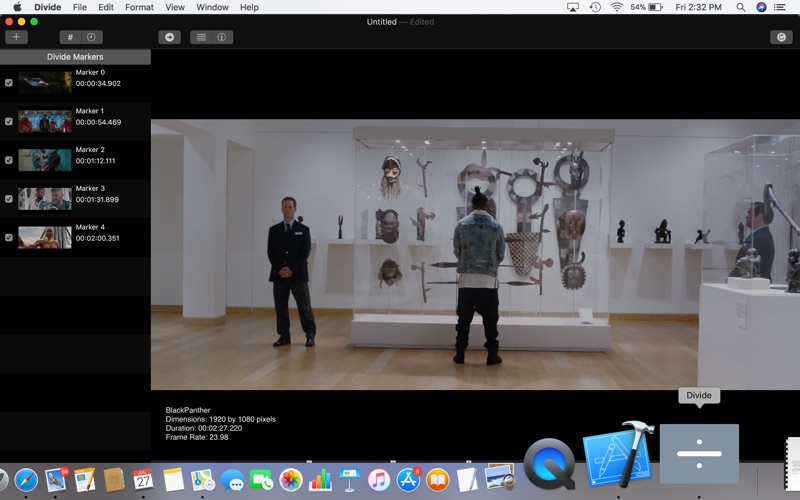Open the Format menu

[139, 7]
